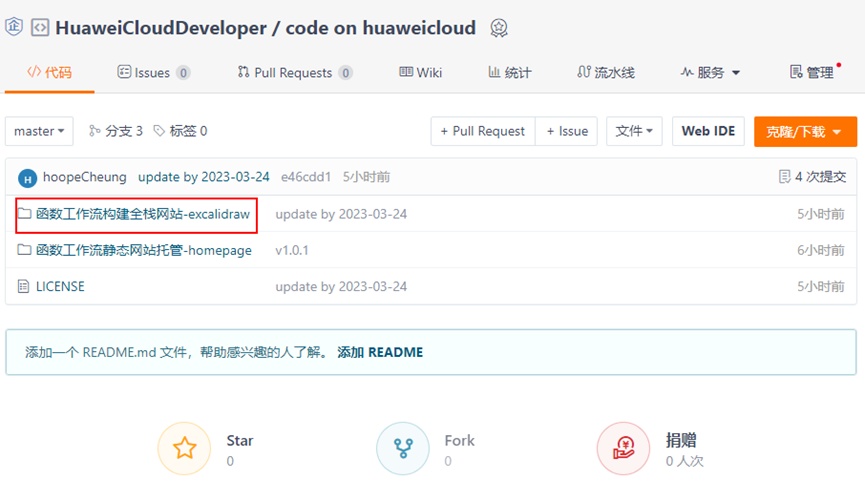Viewport: 865px width, 501px height.
Task: Open the LICENSE file
Action: 60,286
